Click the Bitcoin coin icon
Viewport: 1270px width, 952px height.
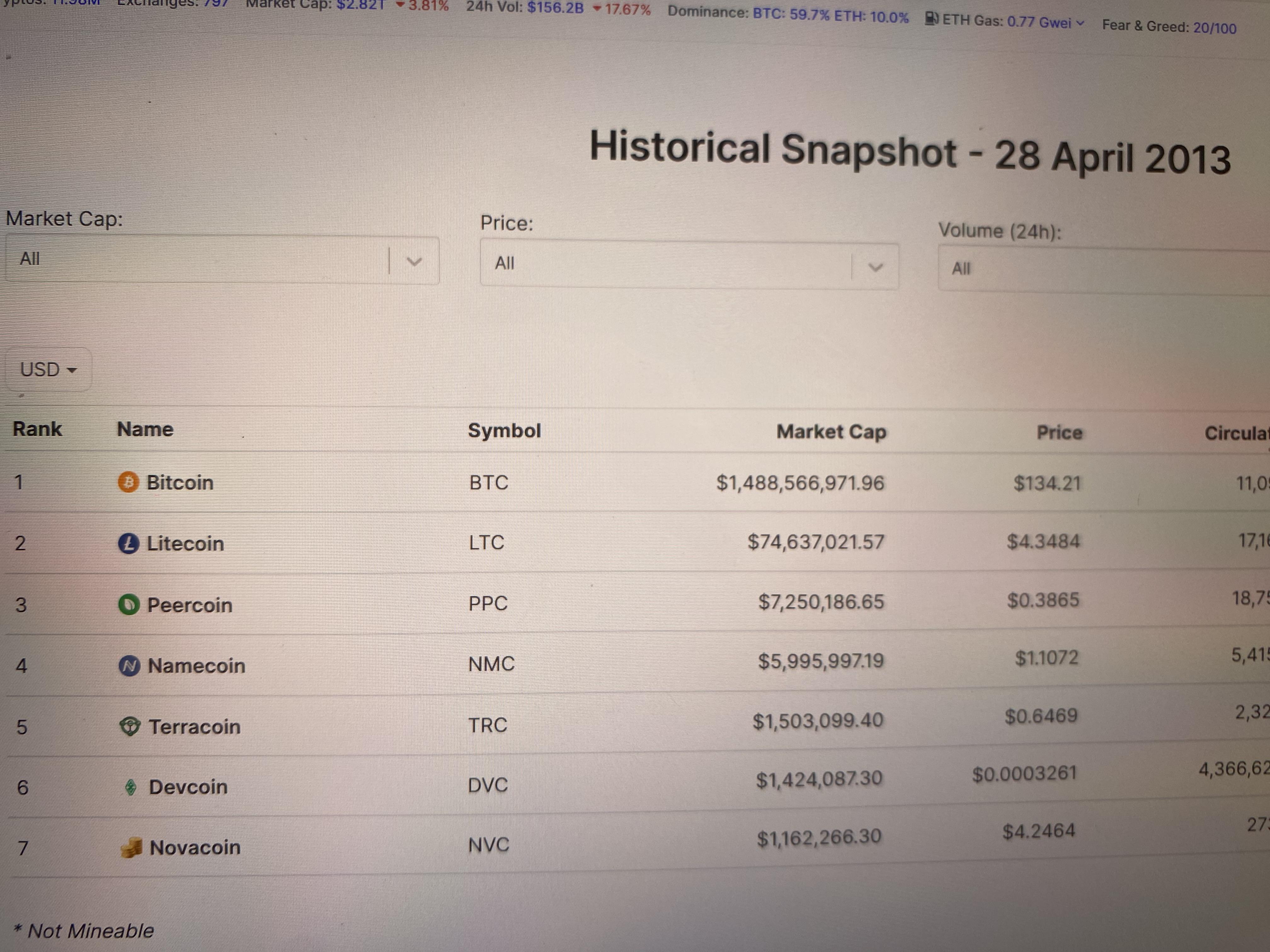(x=129, y=482)
